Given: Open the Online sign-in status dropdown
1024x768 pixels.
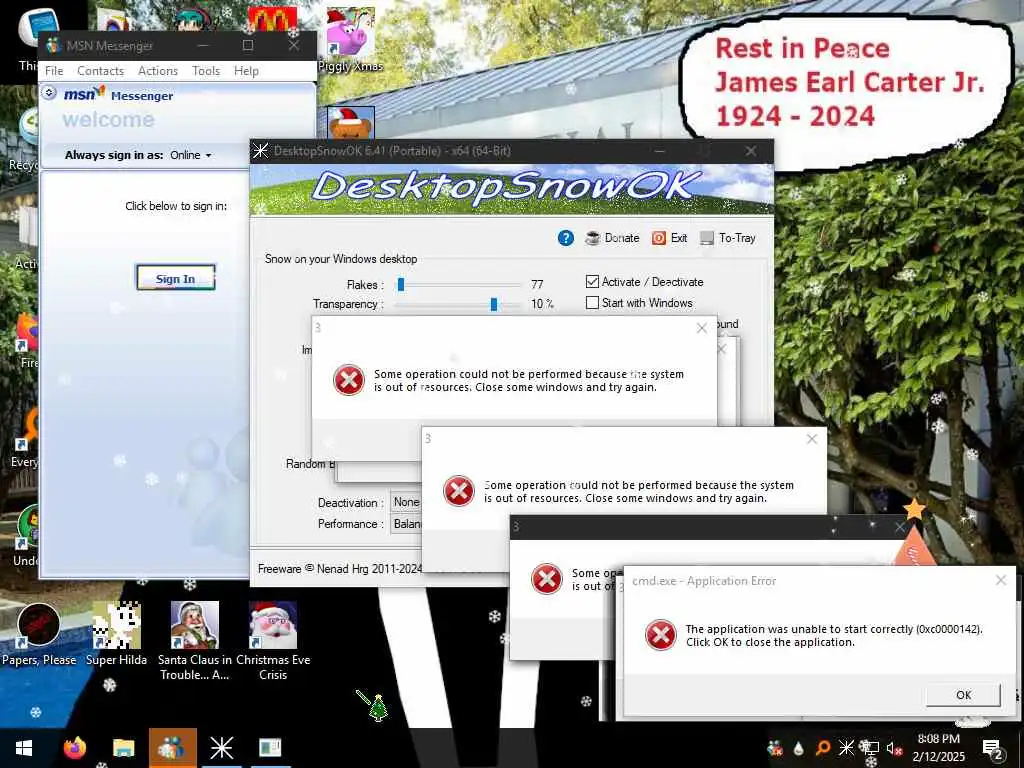Looking at the screenshot, I should point(191,155).
